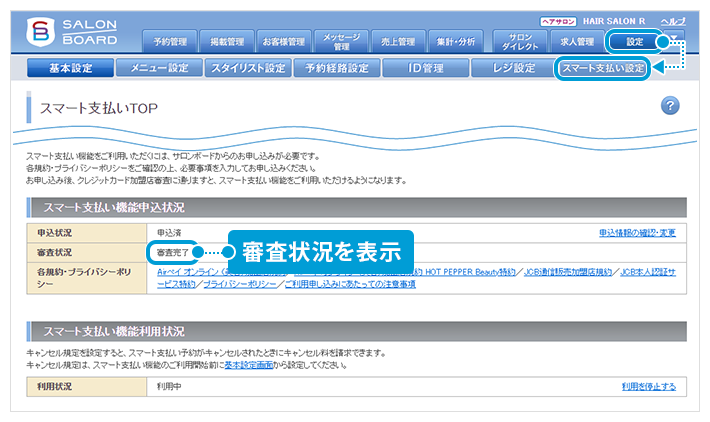Image resolution: width=710 pixels, height=422 pixels.
Task: Click 申込情報の確認・変更 link
Action: (637, 233)
